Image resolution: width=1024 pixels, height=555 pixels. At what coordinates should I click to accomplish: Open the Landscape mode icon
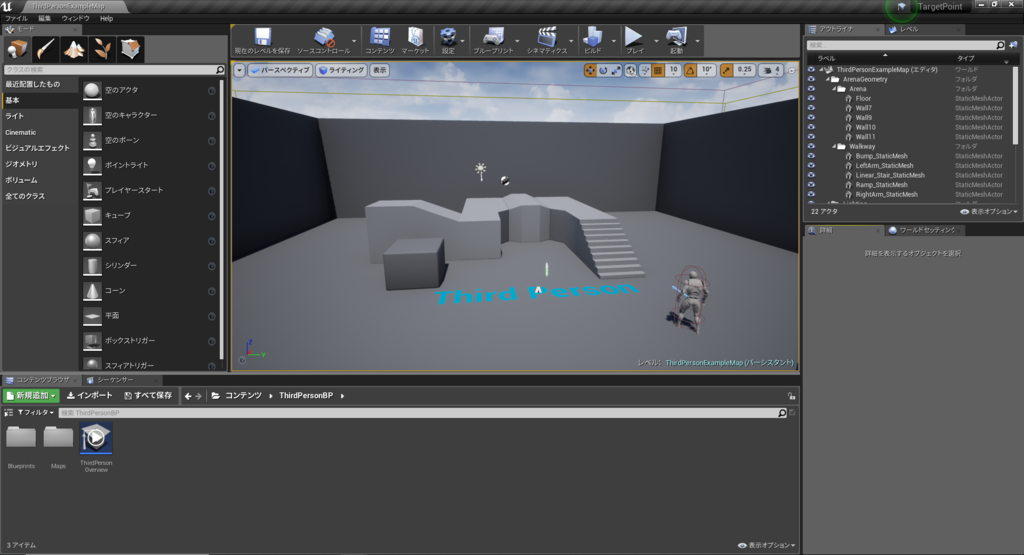(74, 49)
